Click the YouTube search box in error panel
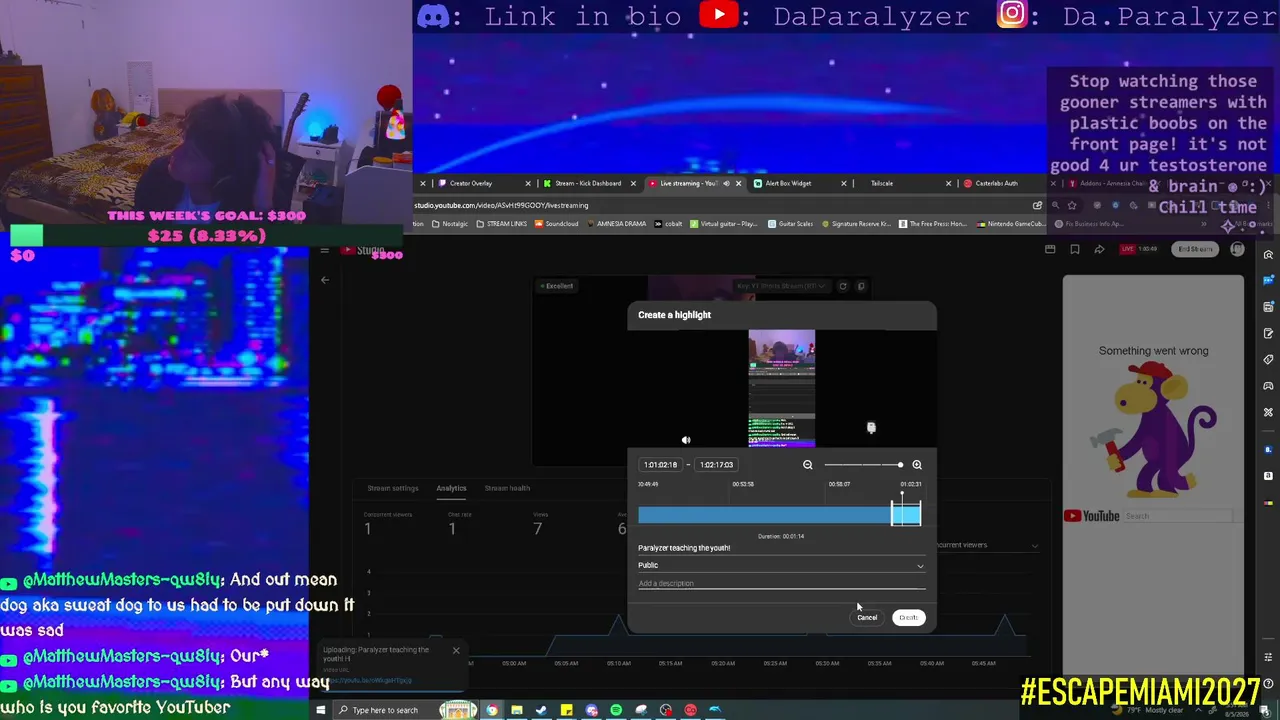1280x720 pixels. click(1178, 516)
